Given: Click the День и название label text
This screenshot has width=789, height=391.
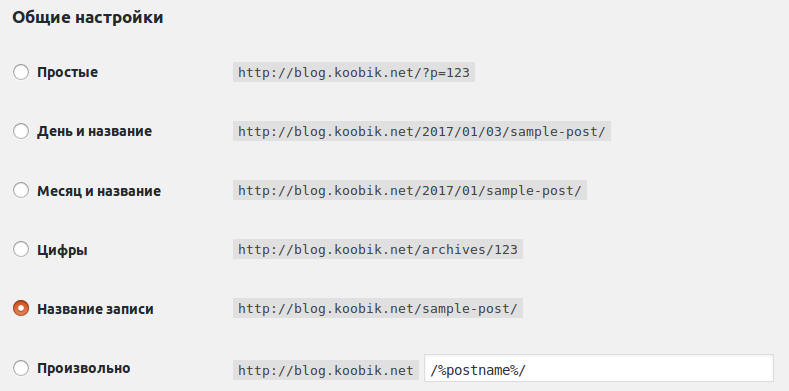Looking at the screenshot, I should pos(94,131).
